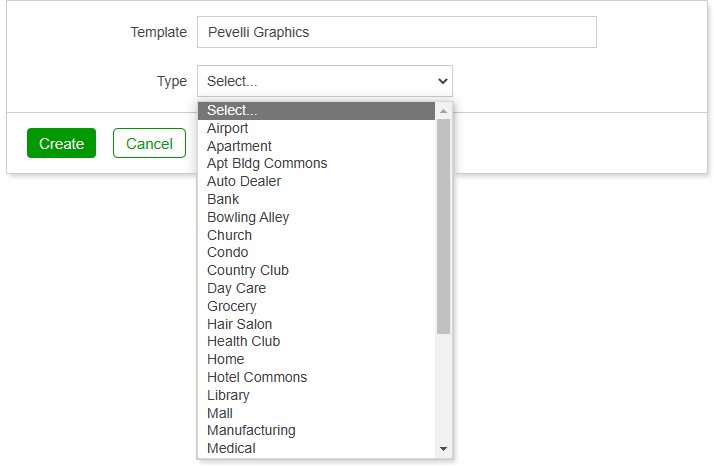
Task: Select Country Club option
Action: (316, 270)
